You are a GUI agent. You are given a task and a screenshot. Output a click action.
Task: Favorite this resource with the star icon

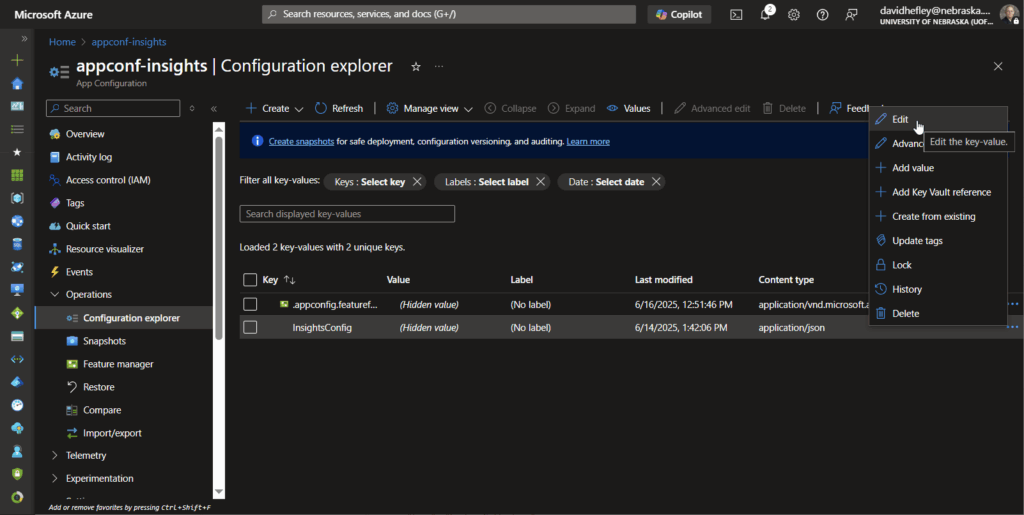[416, 66]
